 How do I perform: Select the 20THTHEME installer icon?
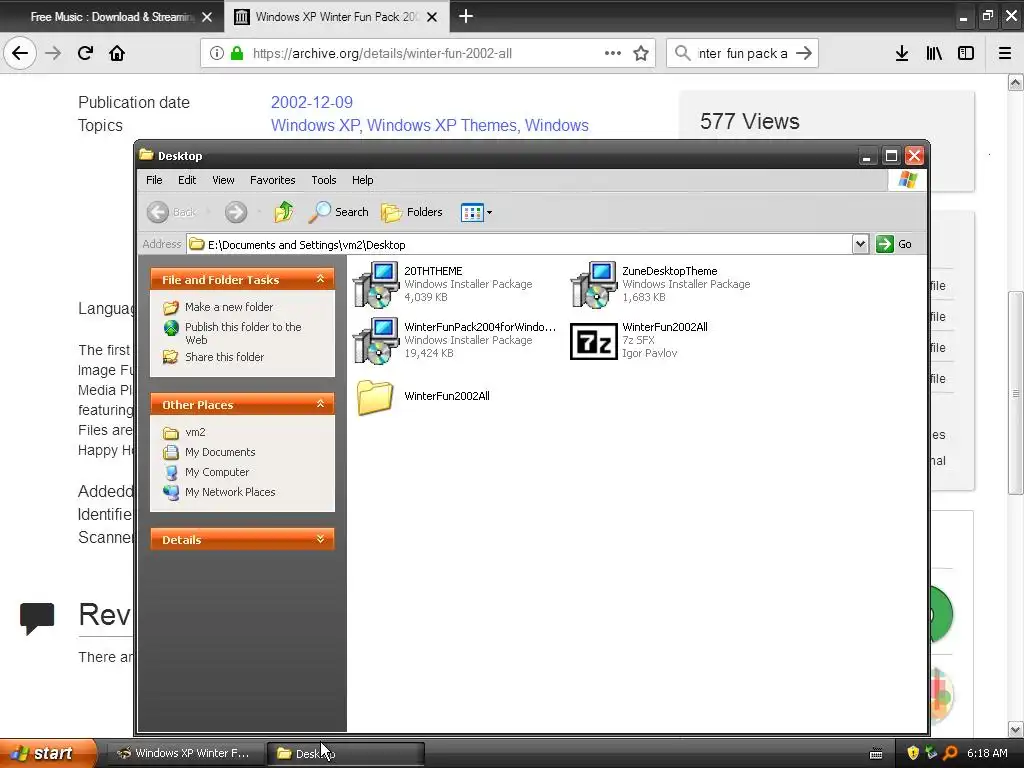[x=376, y=285]
